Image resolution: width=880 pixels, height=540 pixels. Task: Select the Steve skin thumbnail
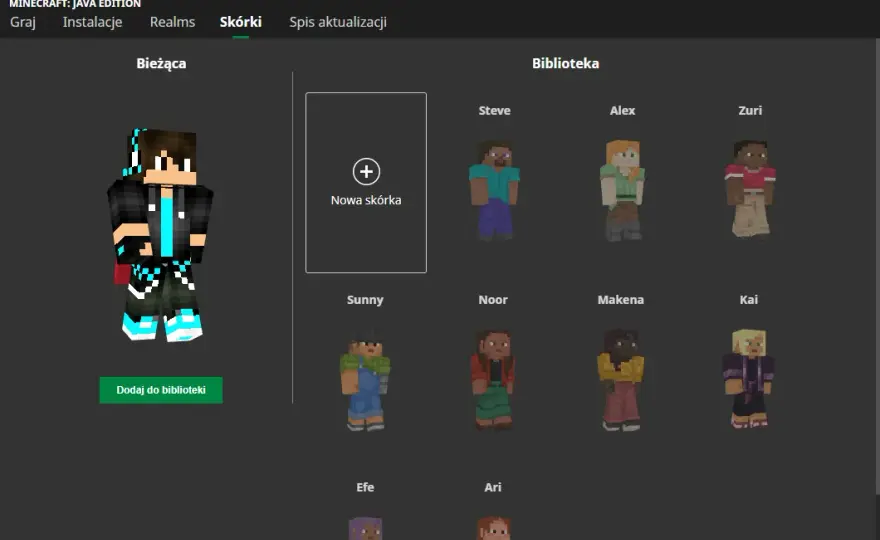click(494, 190)
